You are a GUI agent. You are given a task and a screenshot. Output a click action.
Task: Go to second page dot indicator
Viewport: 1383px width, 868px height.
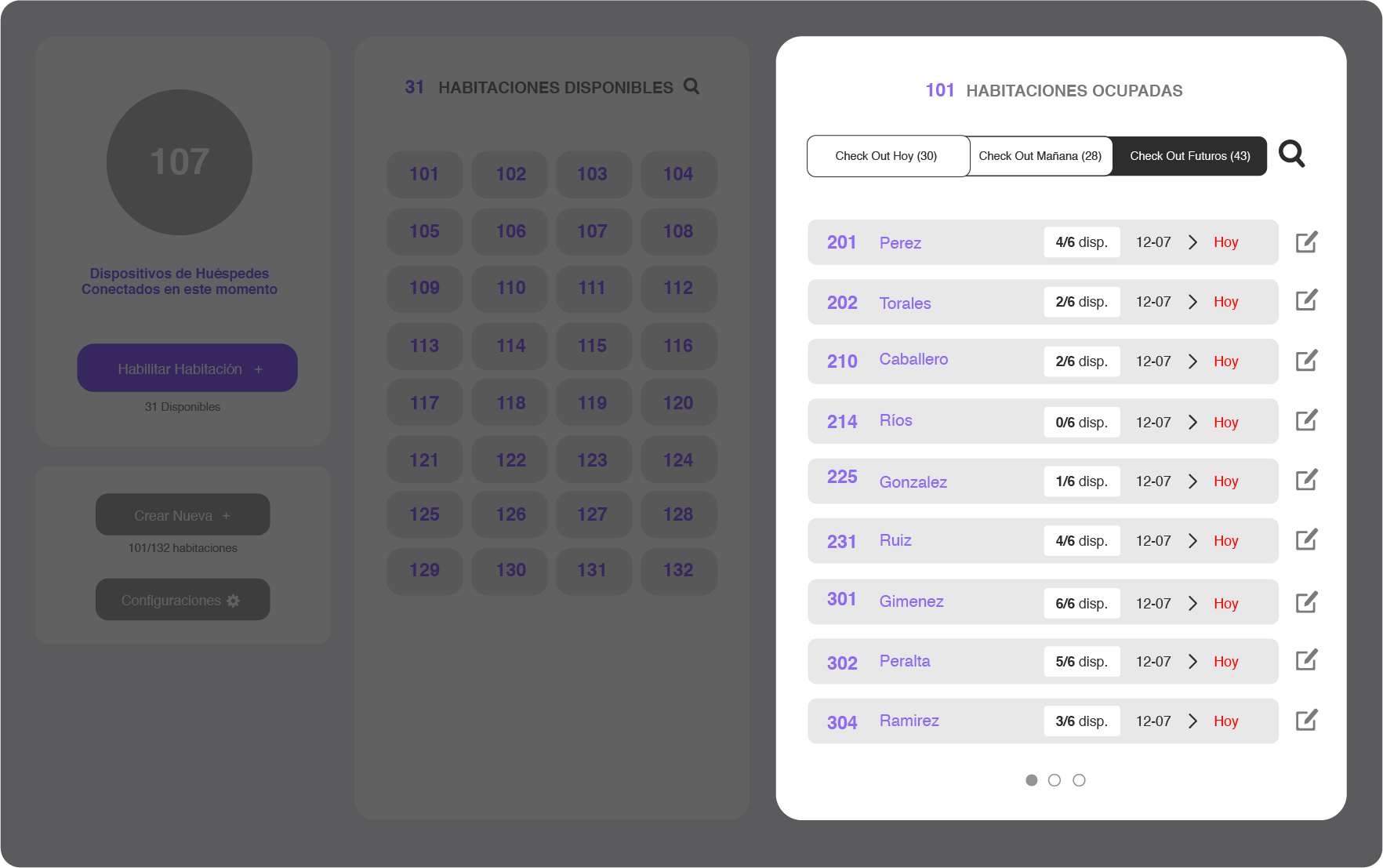1054,780
